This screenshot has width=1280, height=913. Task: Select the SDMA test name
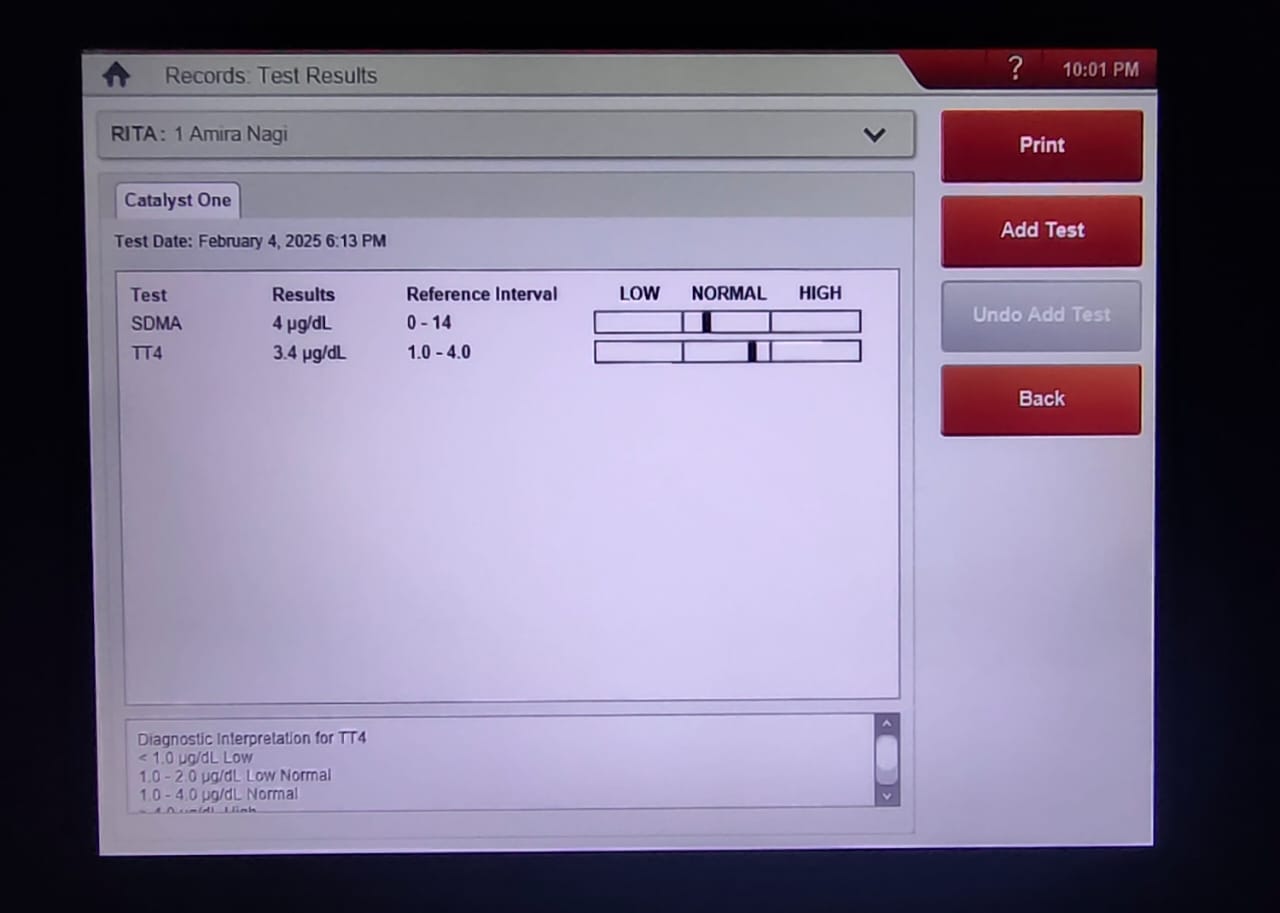156,323
